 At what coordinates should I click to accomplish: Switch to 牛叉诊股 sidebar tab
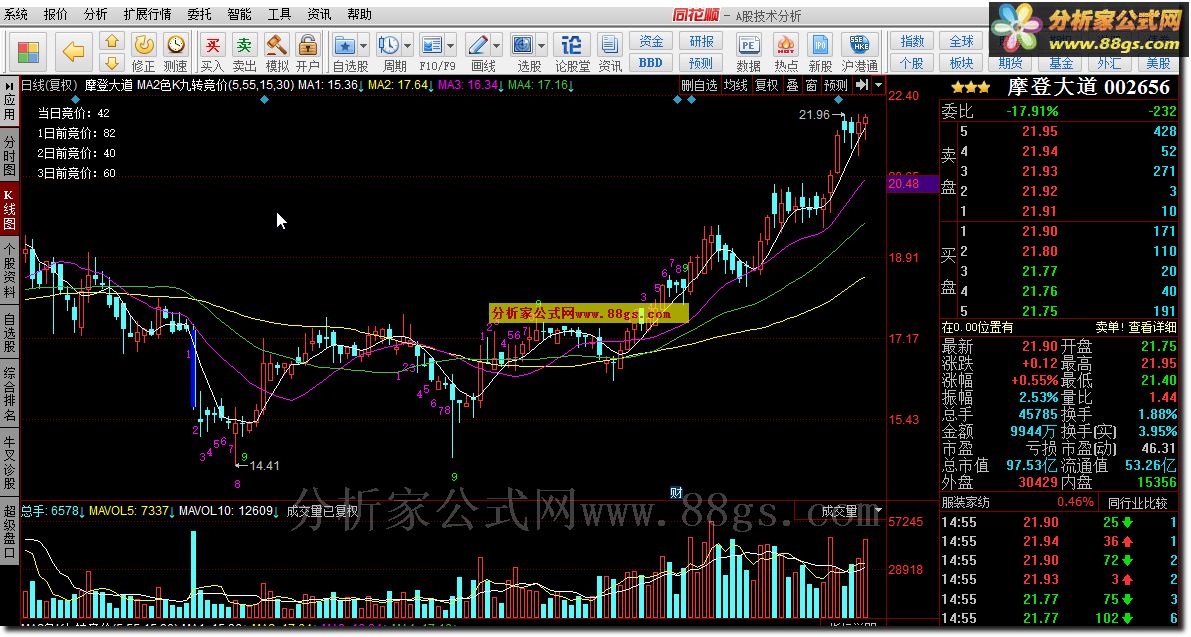[x=9, y=462]
